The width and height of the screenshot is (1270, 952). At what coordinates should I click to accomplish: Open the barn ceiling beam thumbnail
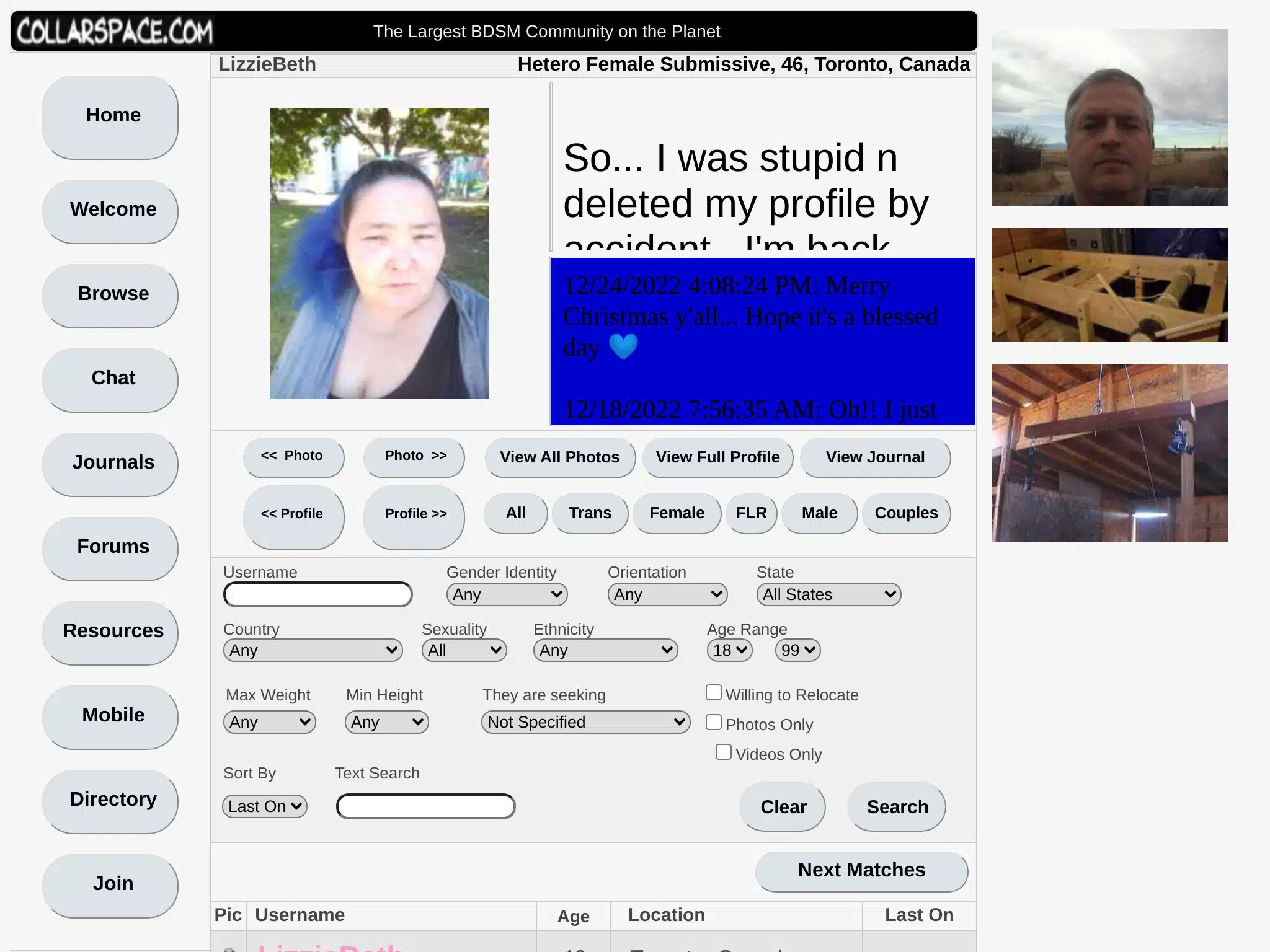pyautogui.click(x=1109, y=453)
